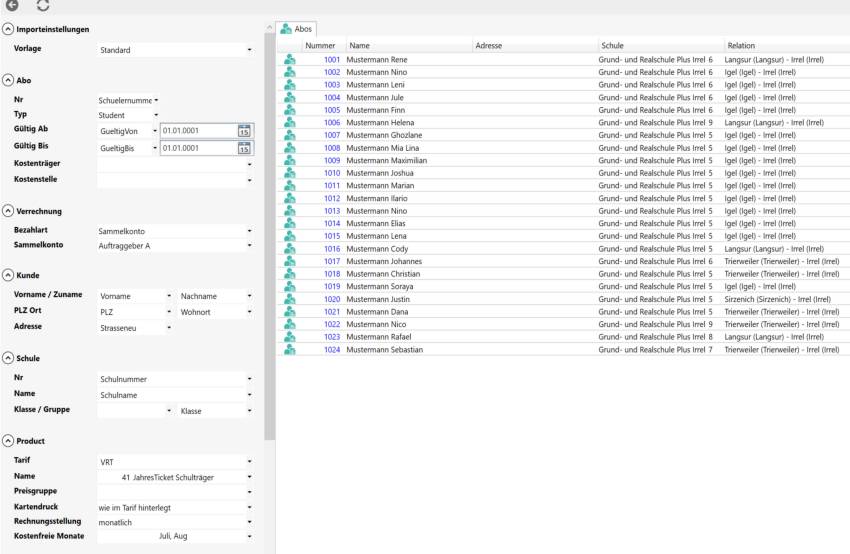
Task: Open subscription number 1013 link
Action: pyautogui.click(x=332, y=211)
